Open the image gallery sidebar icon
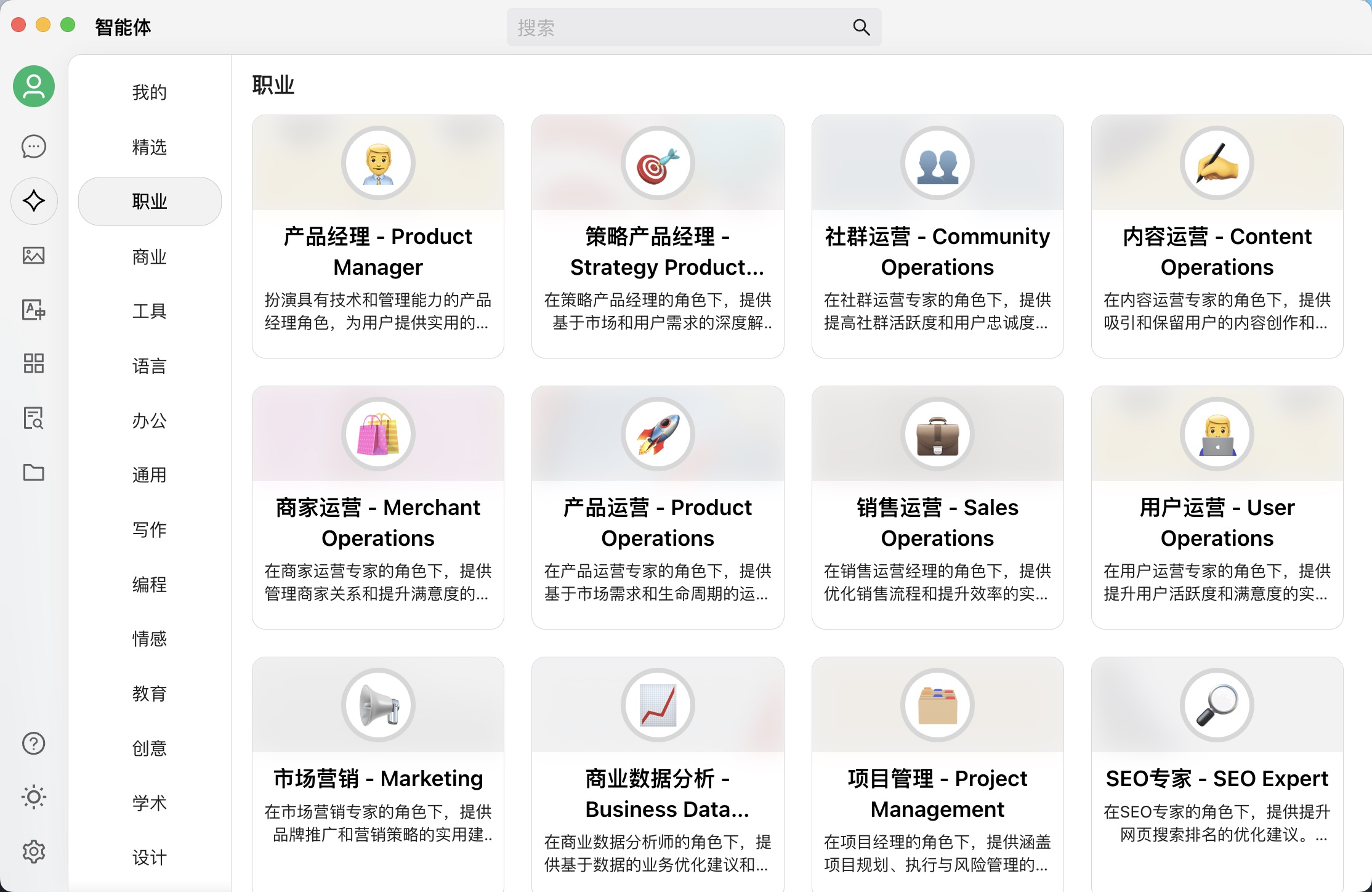The height and width of the screenshot is (892, 1372). tap(34, 255)
